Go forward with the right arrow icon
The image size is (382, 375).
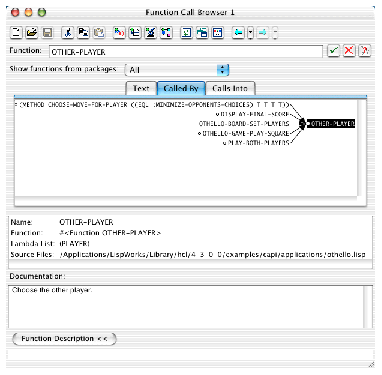coord(263,32)
